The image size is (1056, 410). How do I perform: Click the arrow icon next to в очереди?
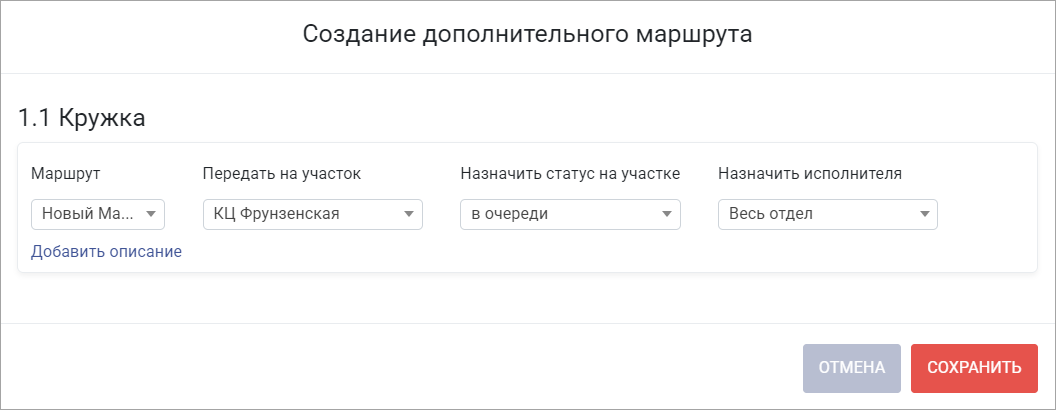click(x=666, y=214)
